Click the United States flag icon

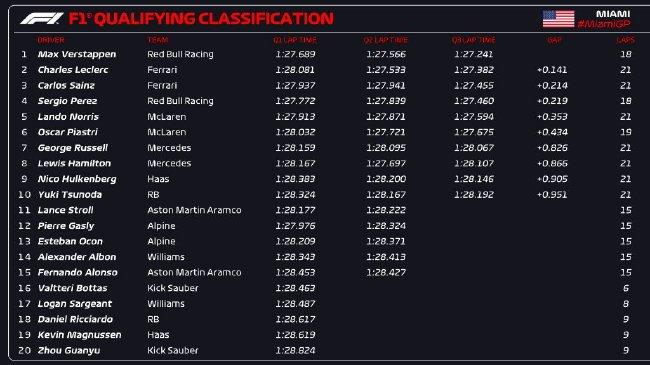[x=558, y=19]
